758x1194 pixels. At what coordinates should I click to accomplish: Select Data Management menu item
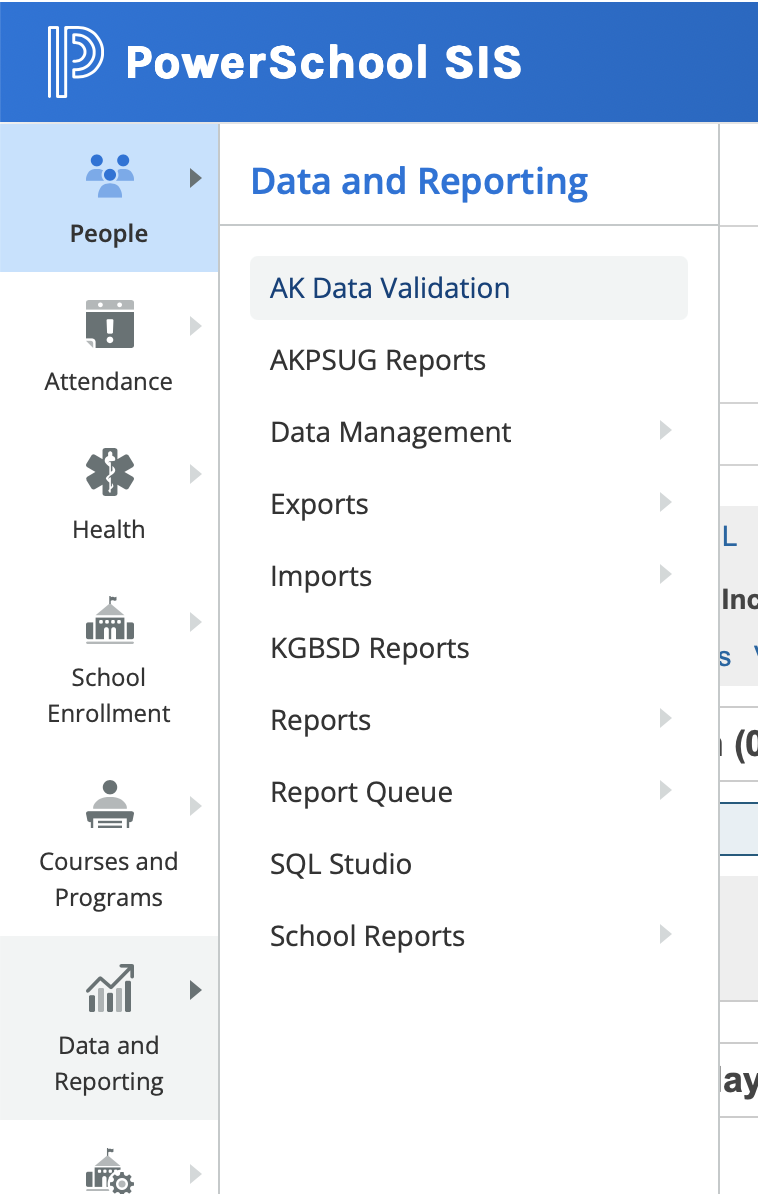click(x=469, y=432)
